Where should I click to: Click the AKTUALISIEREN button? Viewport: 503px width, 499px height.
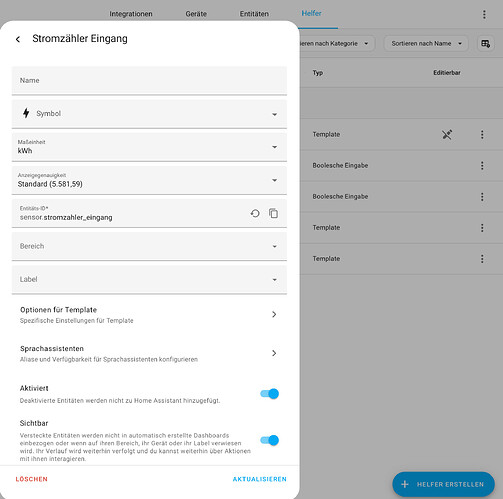(260, 479)
